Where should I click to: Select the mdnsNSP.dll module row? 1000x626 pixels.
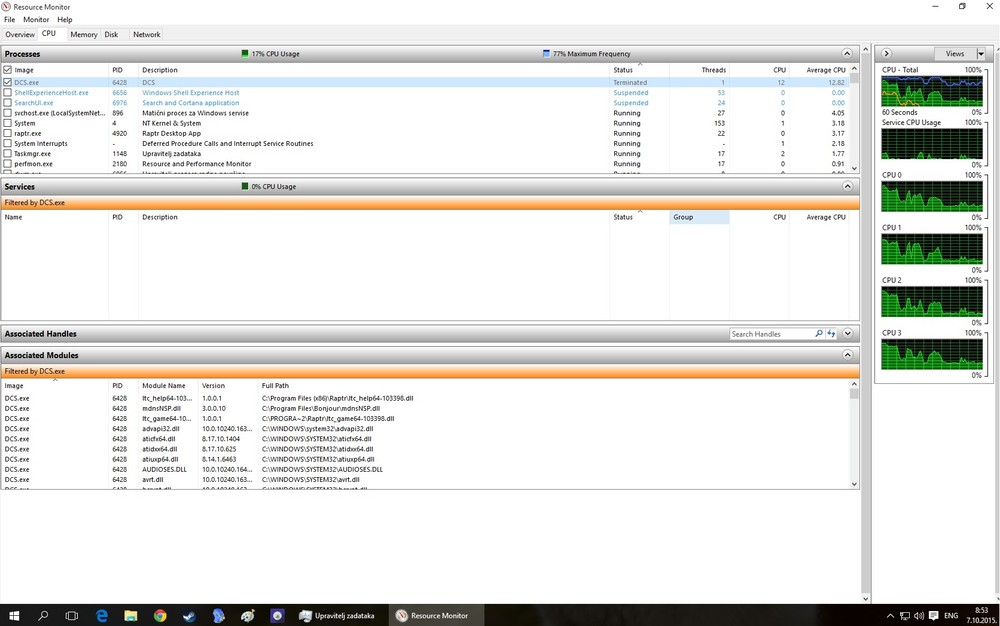coord(425,409)
